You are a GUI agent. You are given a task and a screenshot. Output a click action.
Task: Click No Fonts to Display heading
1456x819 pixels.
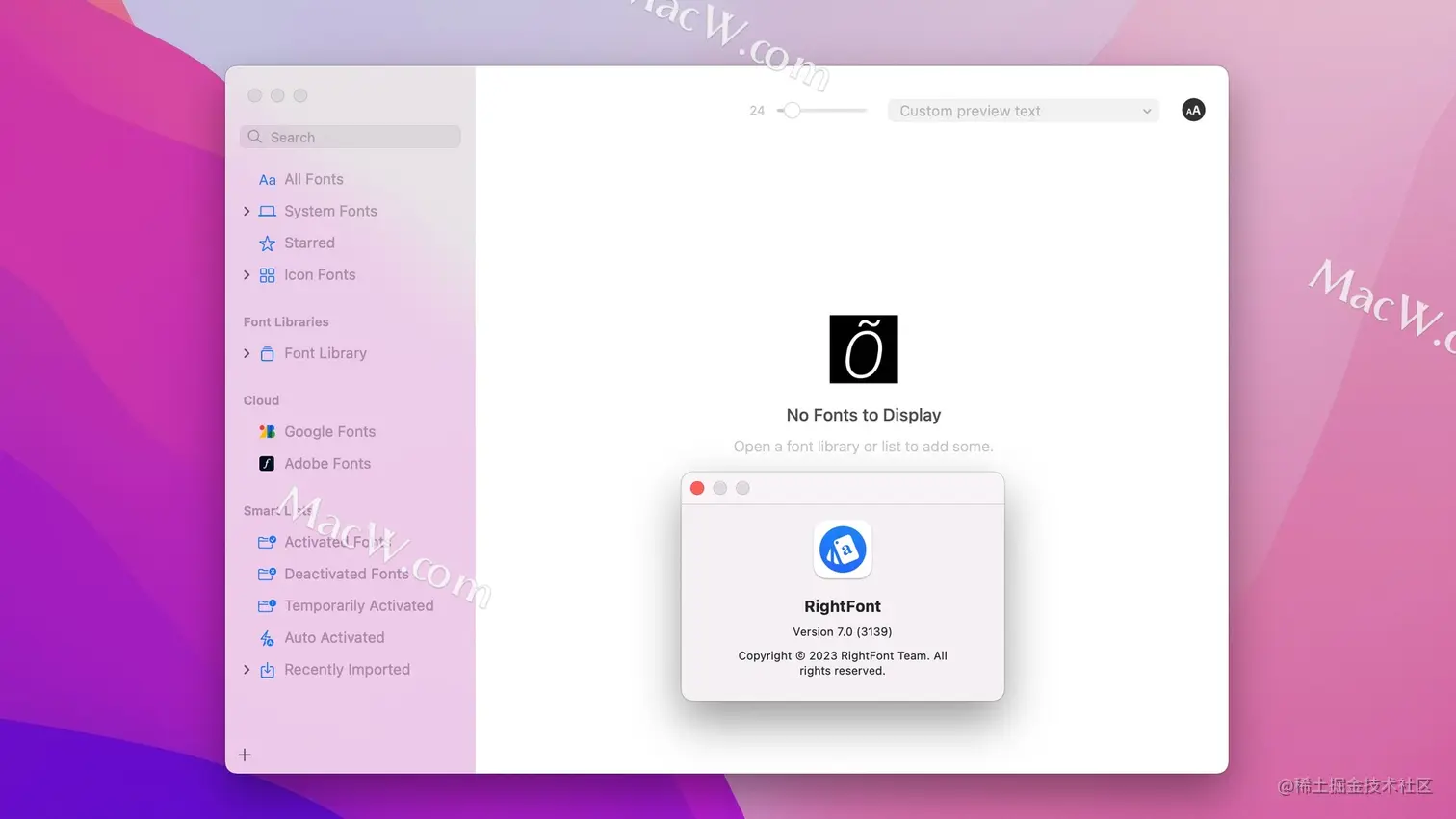[x=864, y=415]
